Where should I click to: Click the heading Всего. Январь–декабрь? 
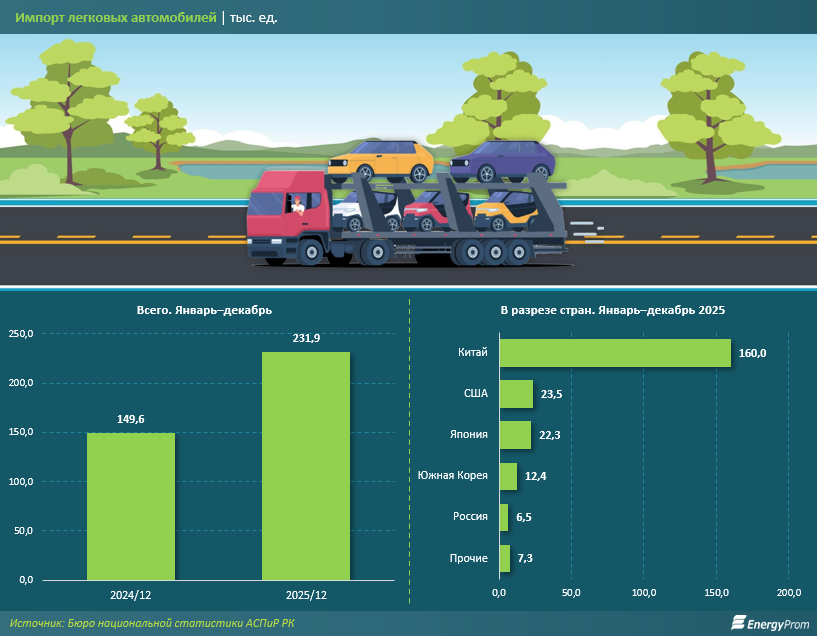tap(204, 311)
